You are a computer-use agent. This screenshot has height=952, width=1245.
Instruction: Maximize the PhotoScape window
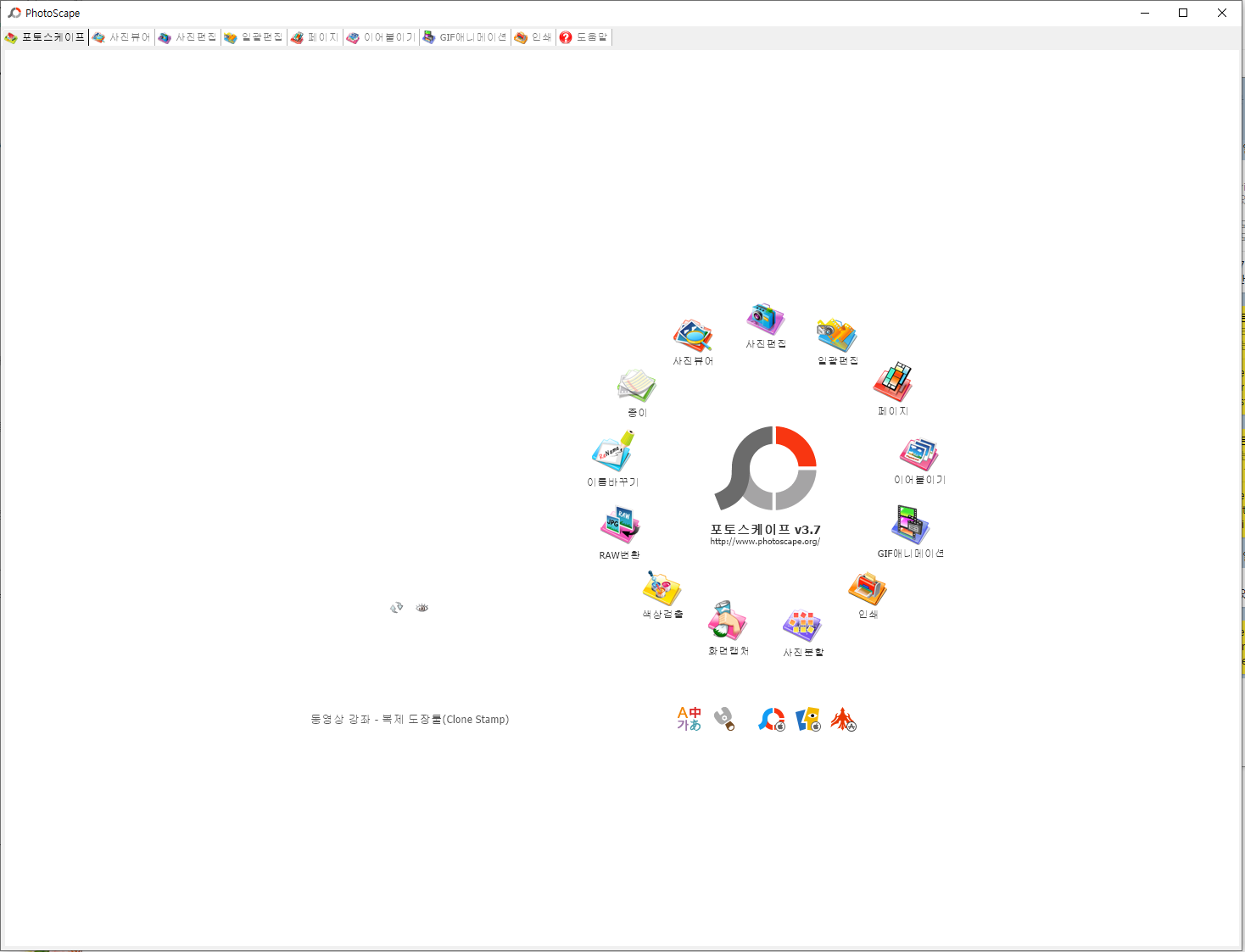pos(1183,13)
